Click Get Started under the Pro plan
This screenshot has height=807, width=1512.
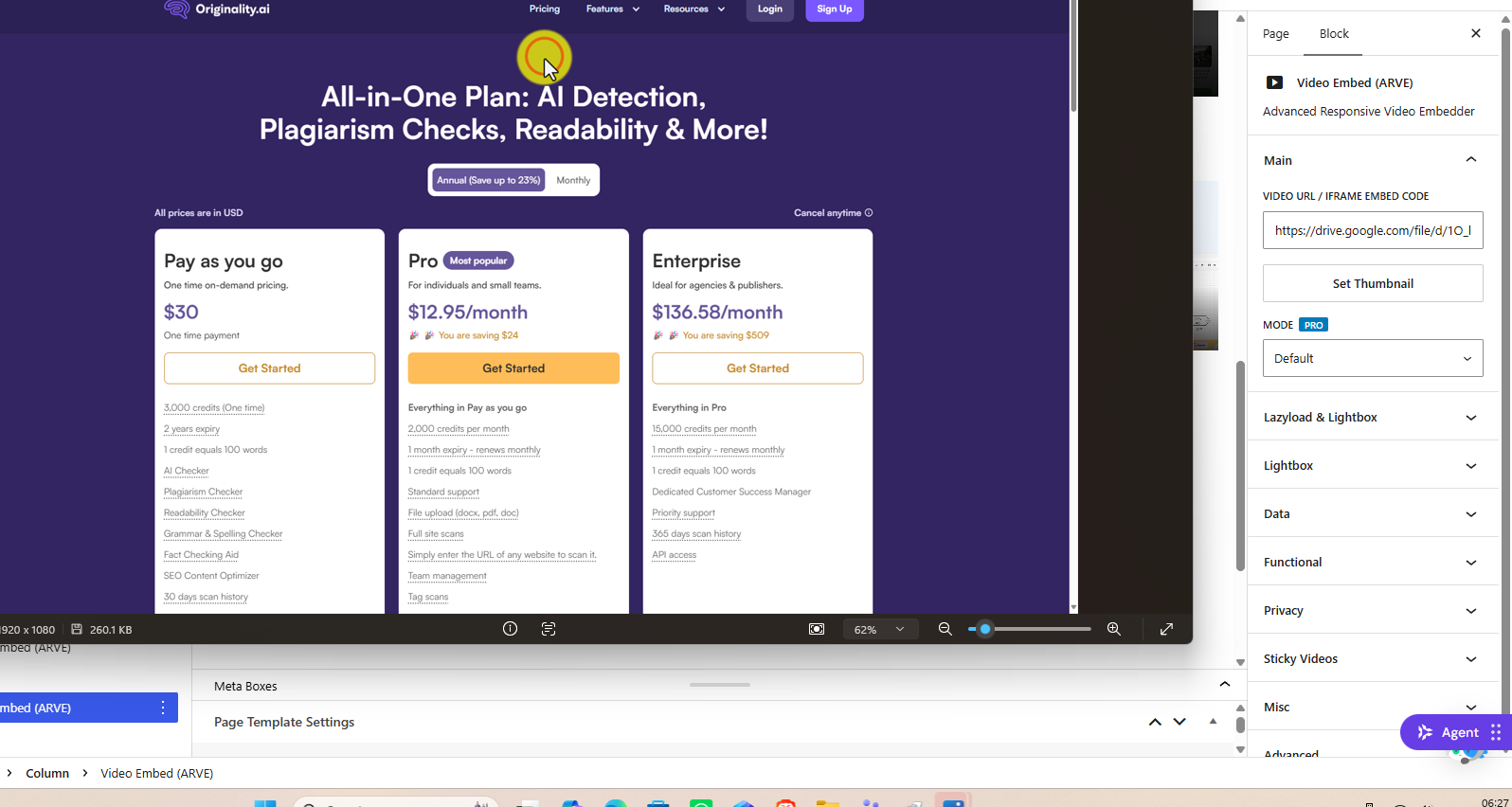point(513,368)
